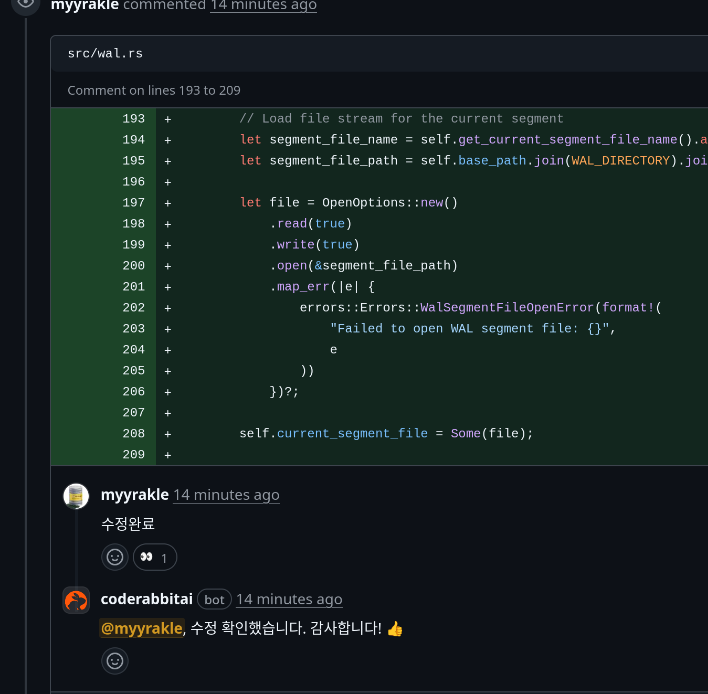
Task: Click myyrakle username above the 수정완료 comment
Action: (x=134, y=495)
